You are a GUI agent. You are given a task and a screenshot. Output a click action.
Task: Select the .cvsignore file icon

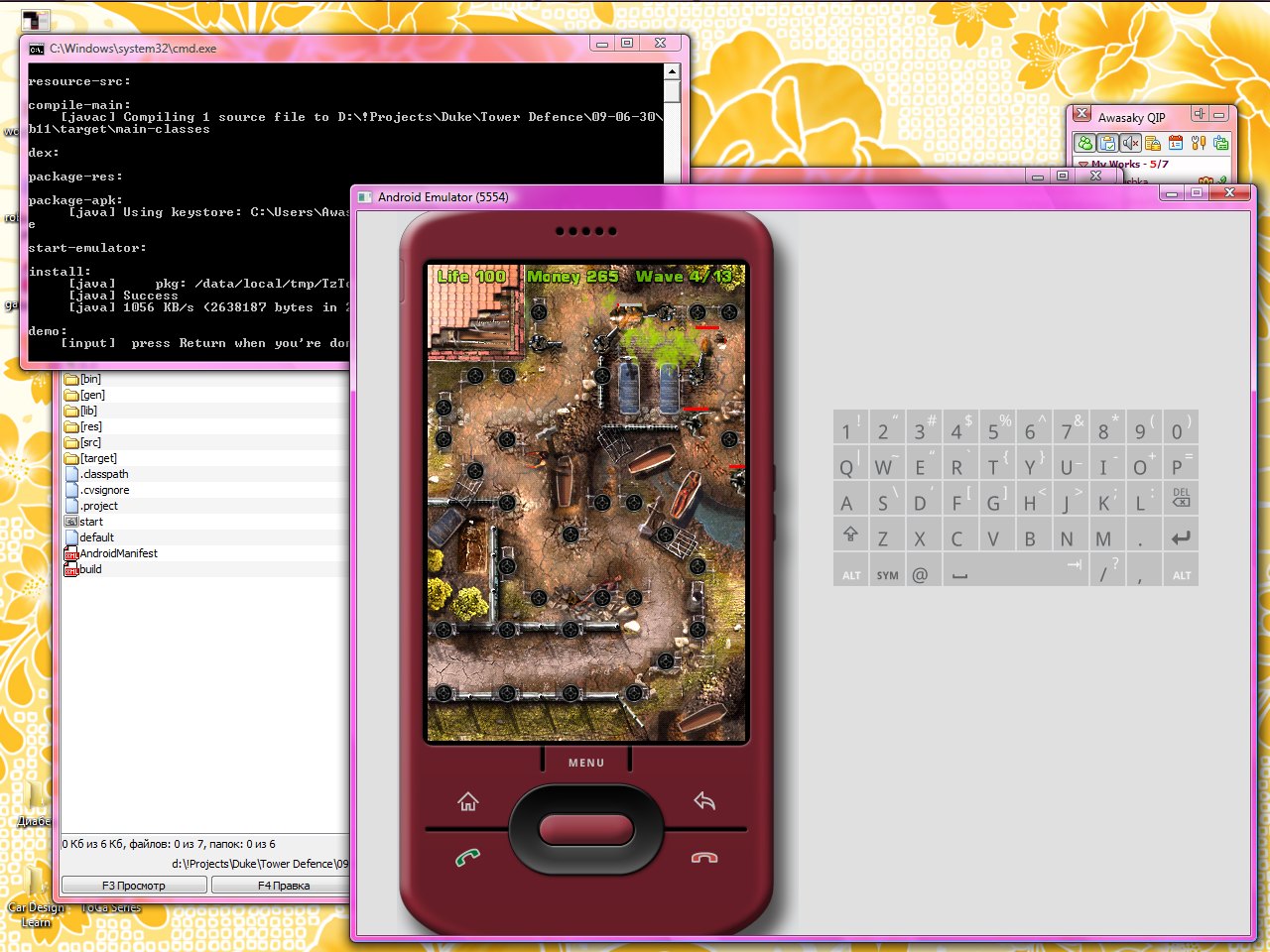71,490
